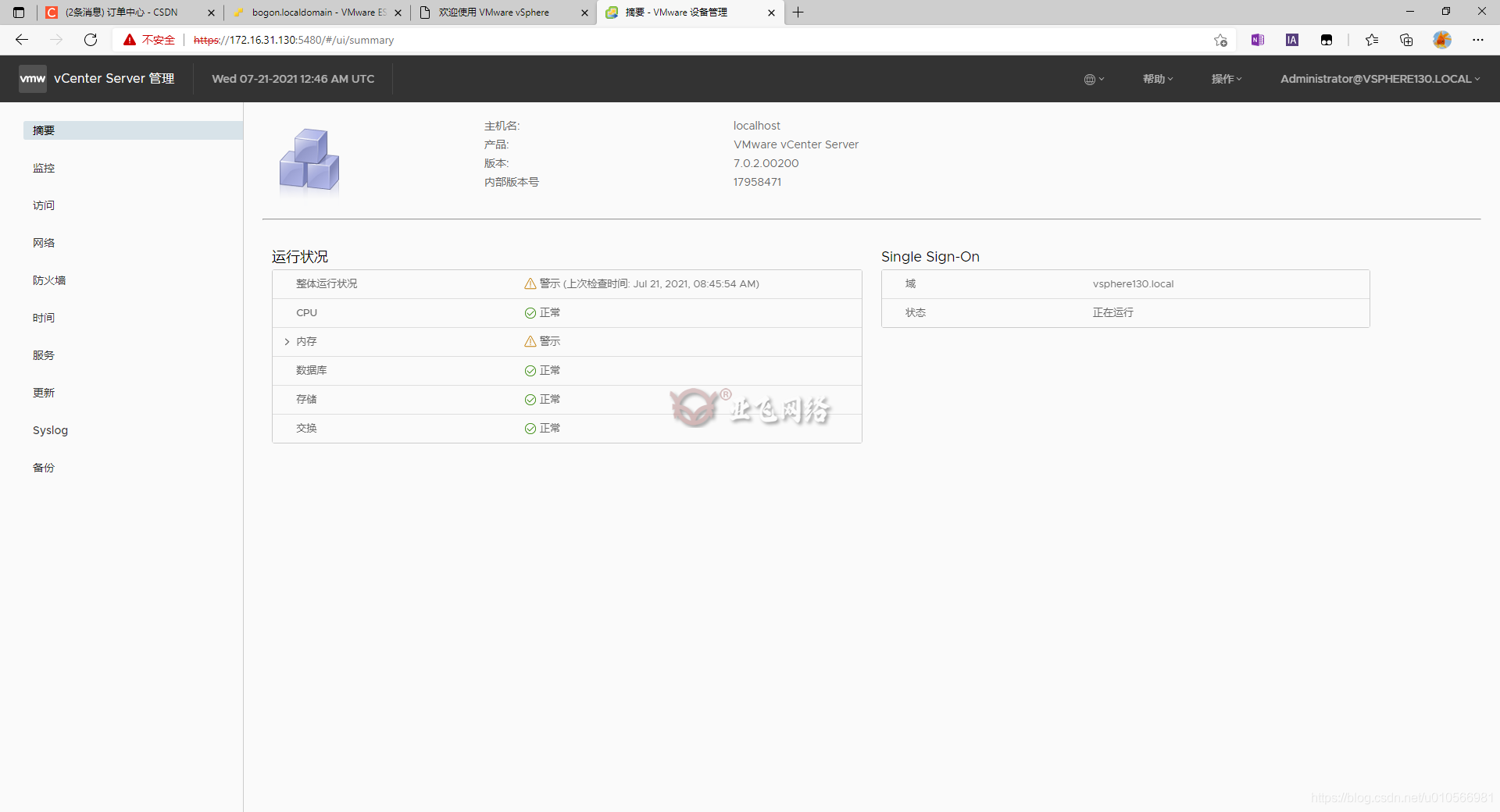Click the 数据库 row label
Viewport: 1500px width, 812px height.
[311, 370]
